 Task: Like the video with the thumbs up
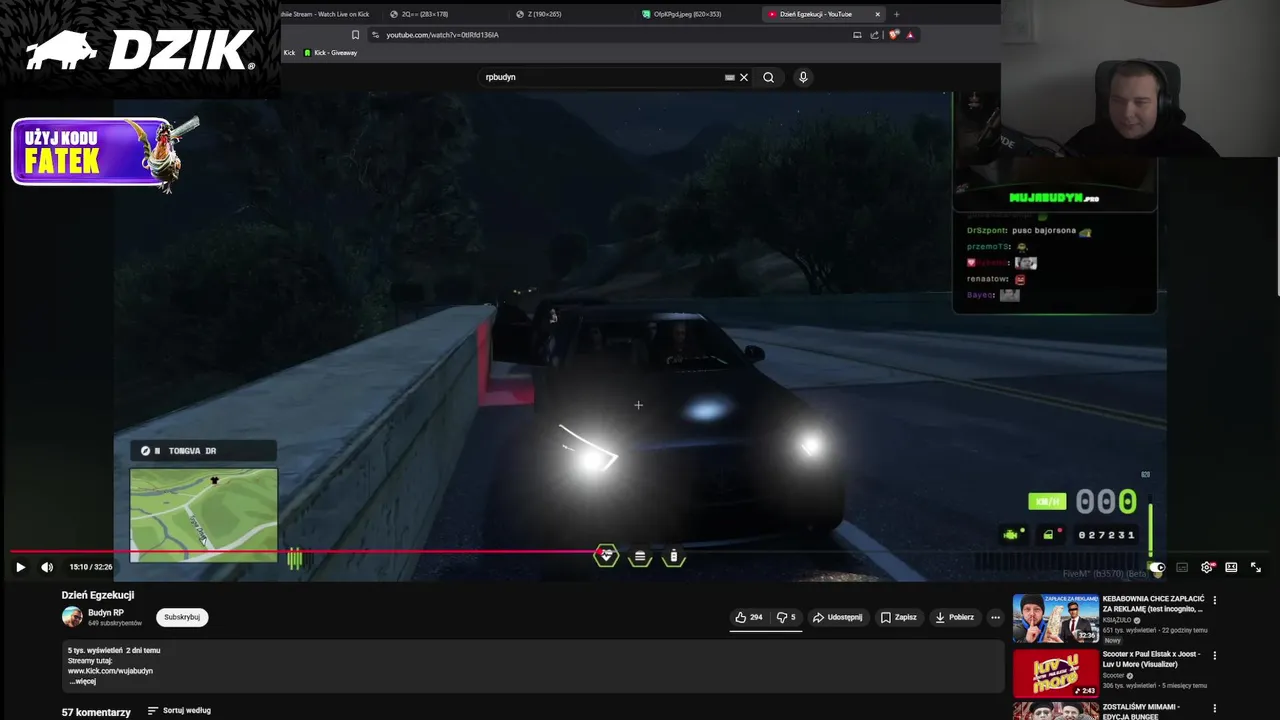click(x=749, y=617)
